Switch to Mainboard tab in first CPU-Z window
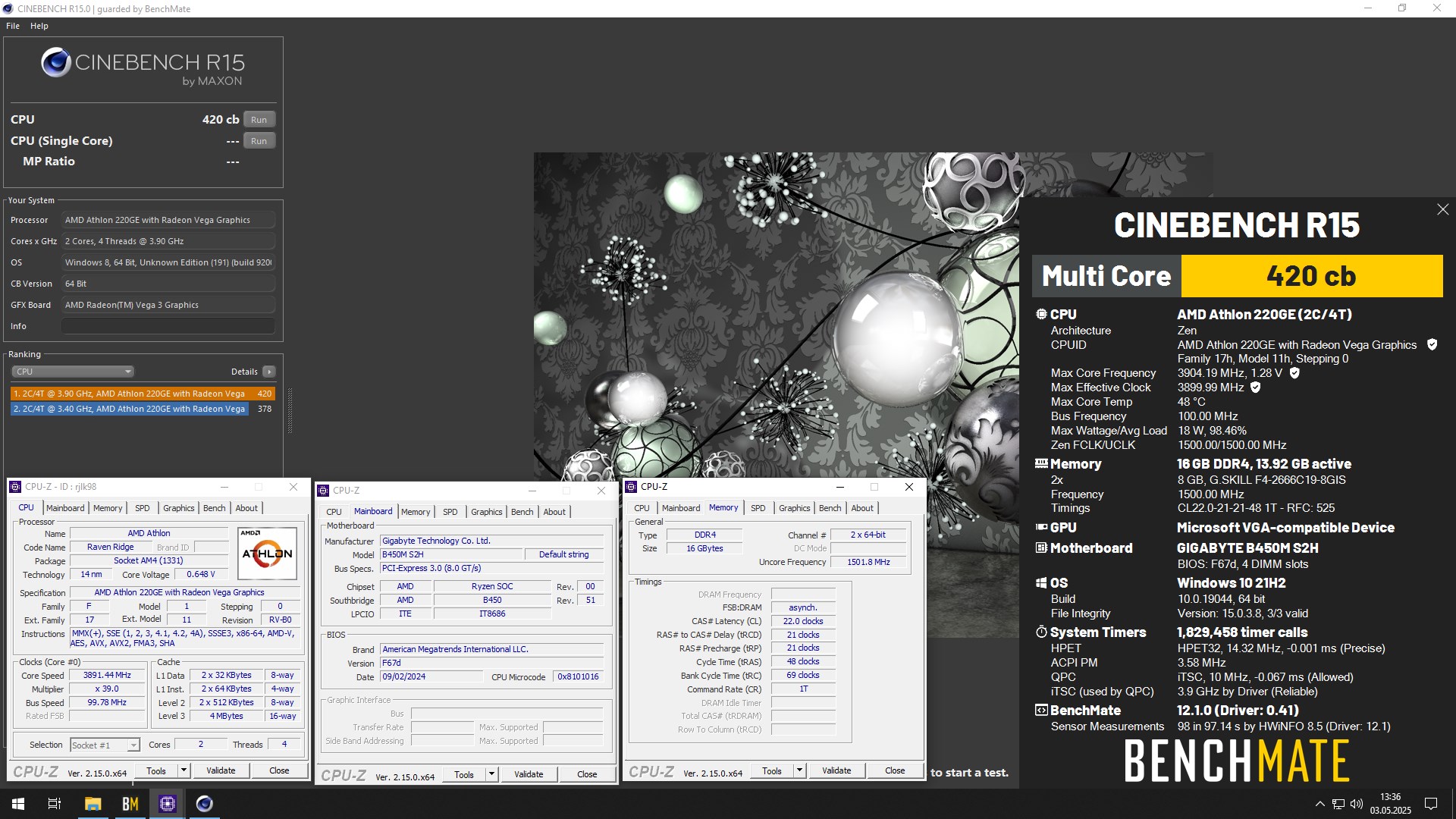Viewport: 1456px width, 819px height. 65,508
